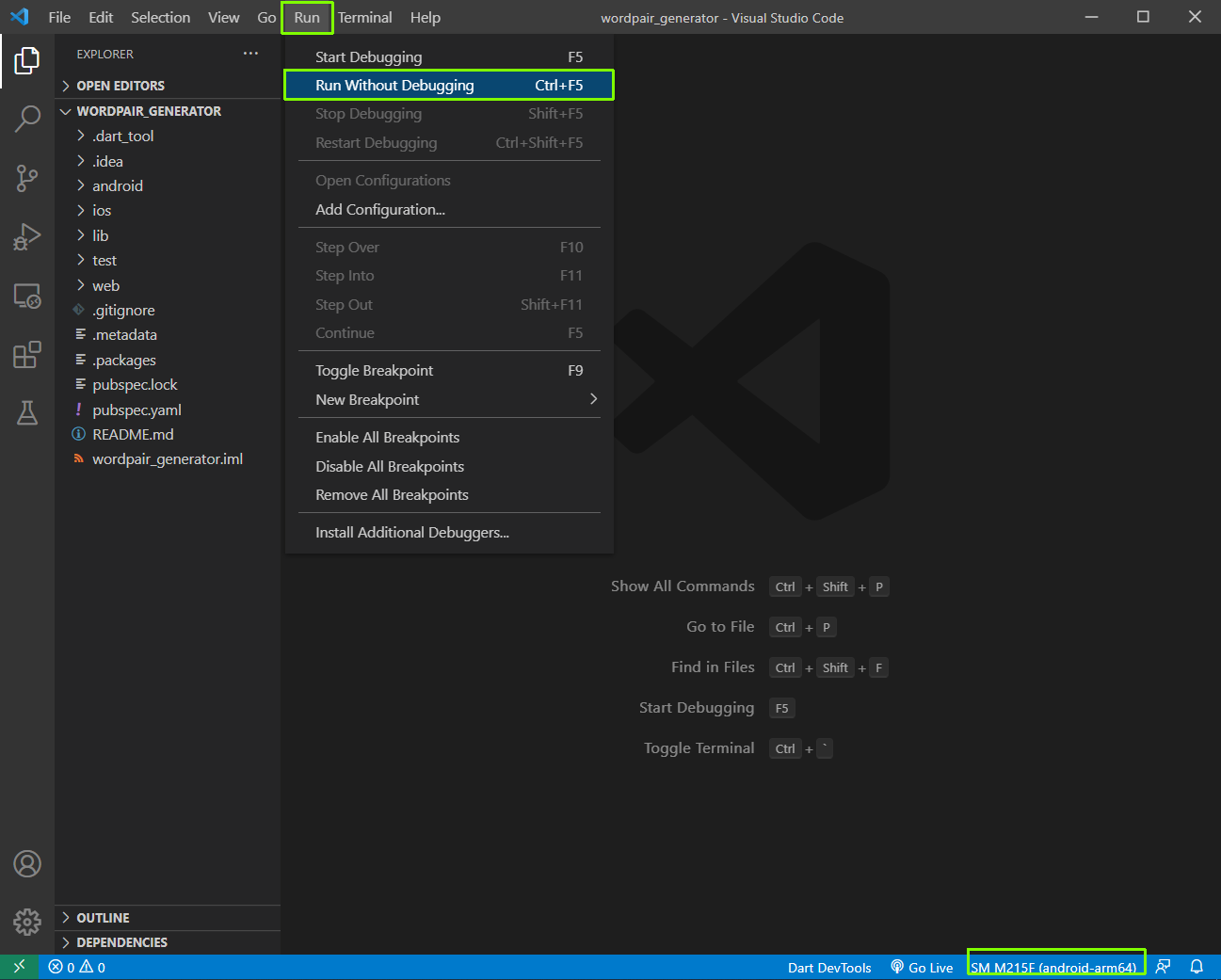Select the SM M215F device in status bar

pos(1053,967)
